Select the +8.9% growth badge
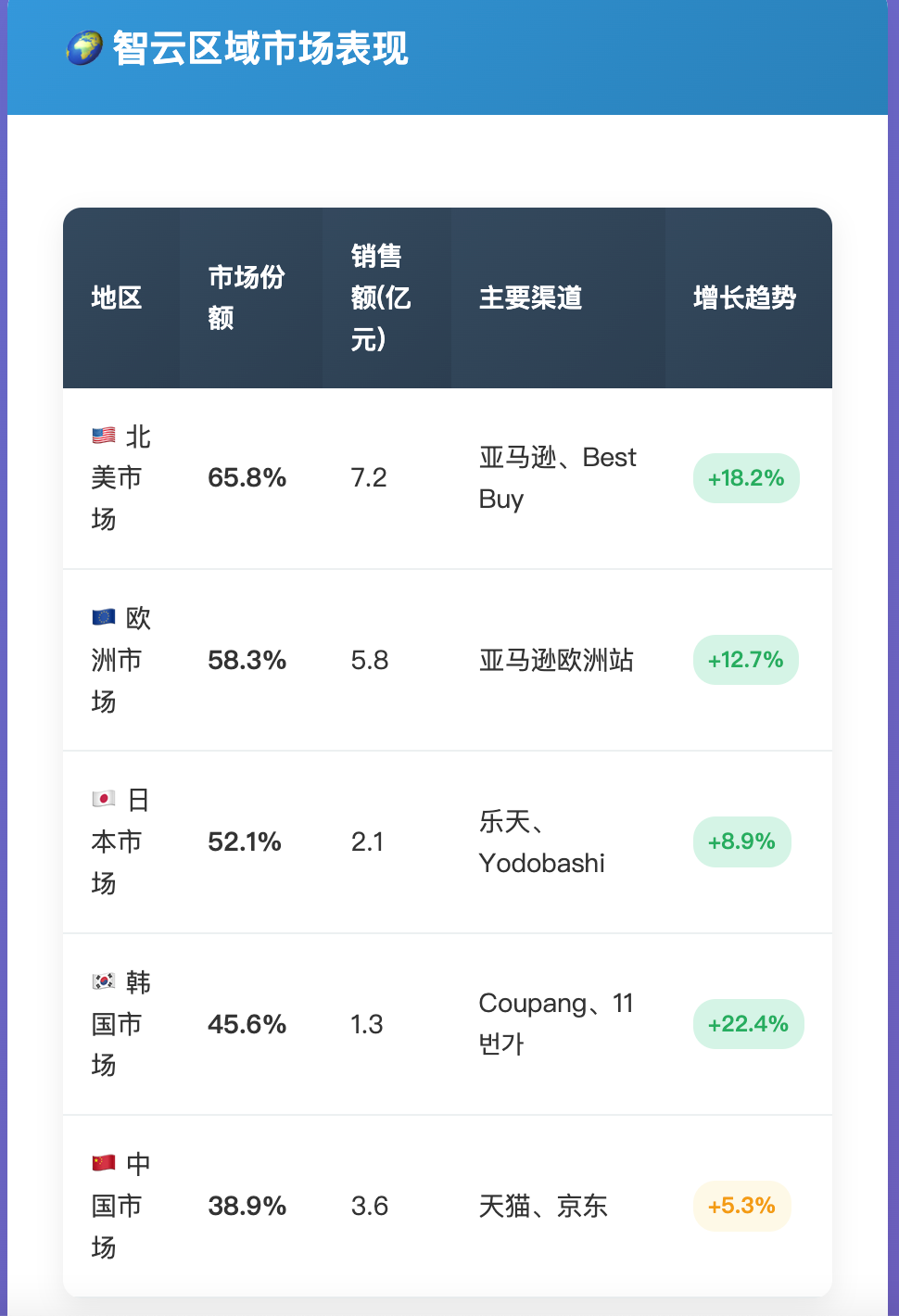Screen dimensions: 899x1316 click(741, 841)
